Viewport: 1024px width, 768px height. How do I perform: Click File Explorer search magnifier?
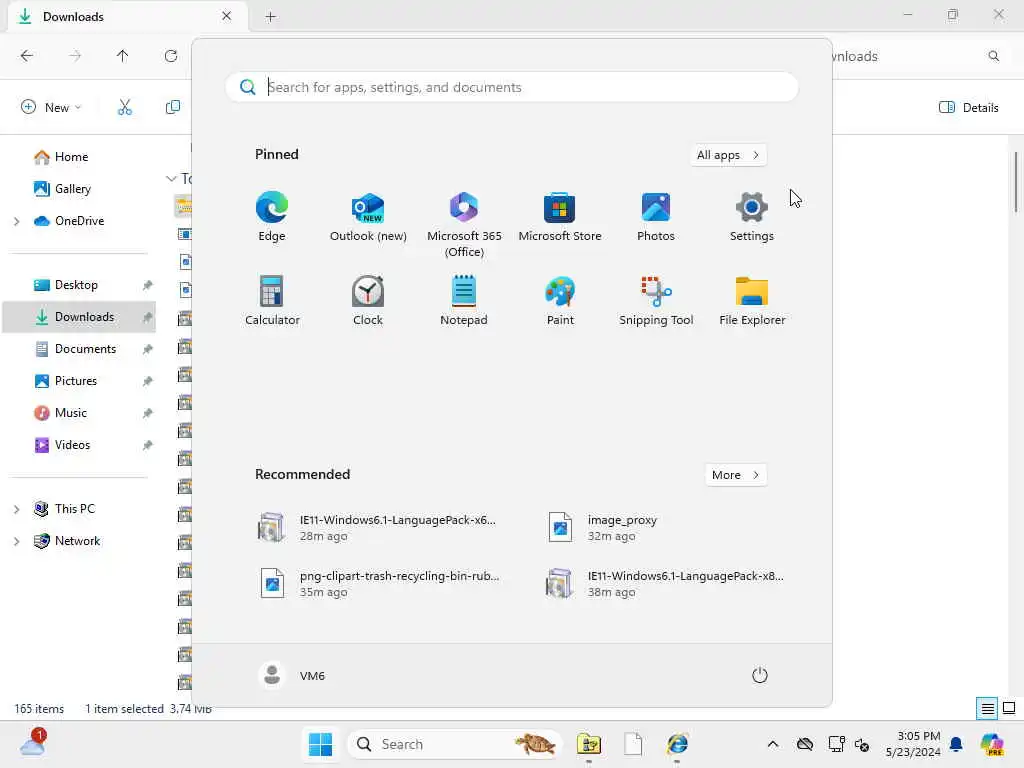point(993,56)
